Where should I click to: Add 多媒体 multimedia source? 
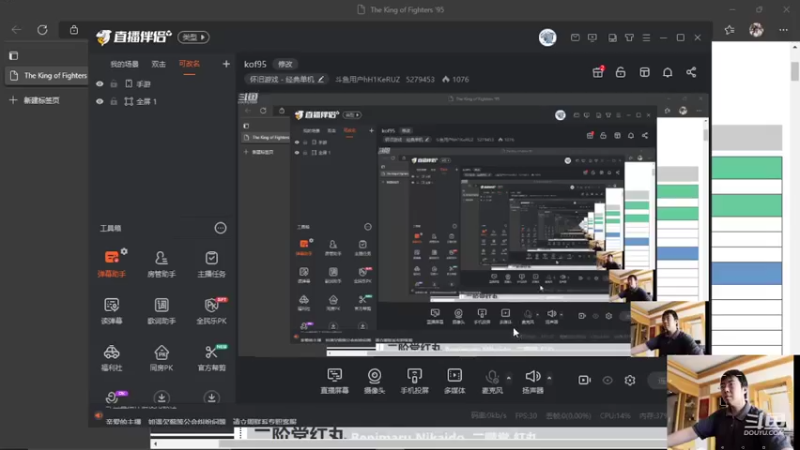[454, 381]
